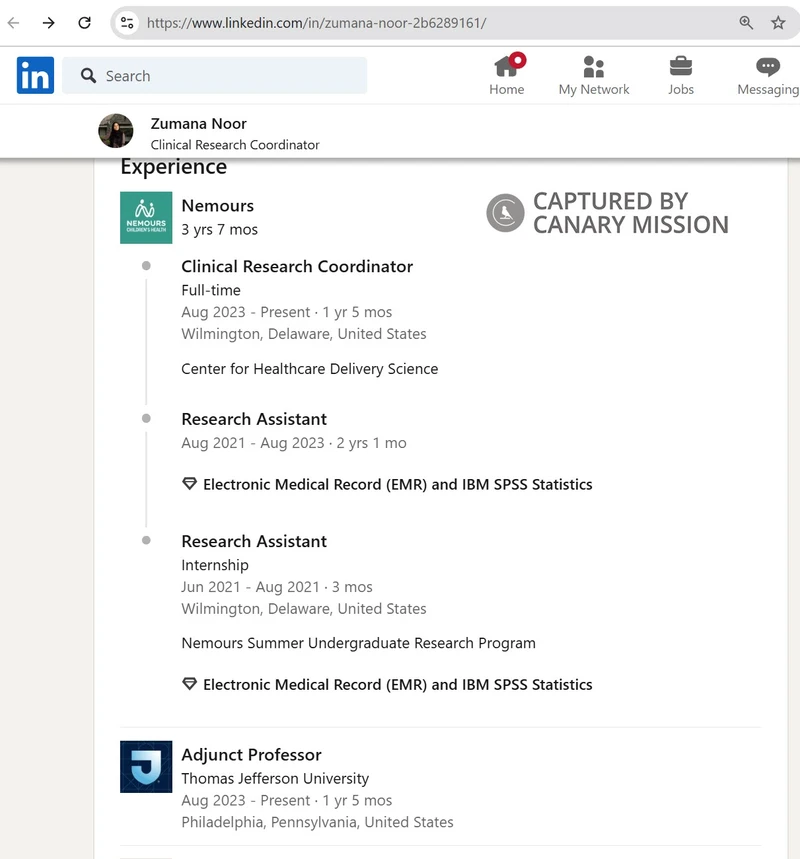The width and height of the screenshot is (800, 859).
Task: Click the Nemours company logo
Action: tap(146, 217)
